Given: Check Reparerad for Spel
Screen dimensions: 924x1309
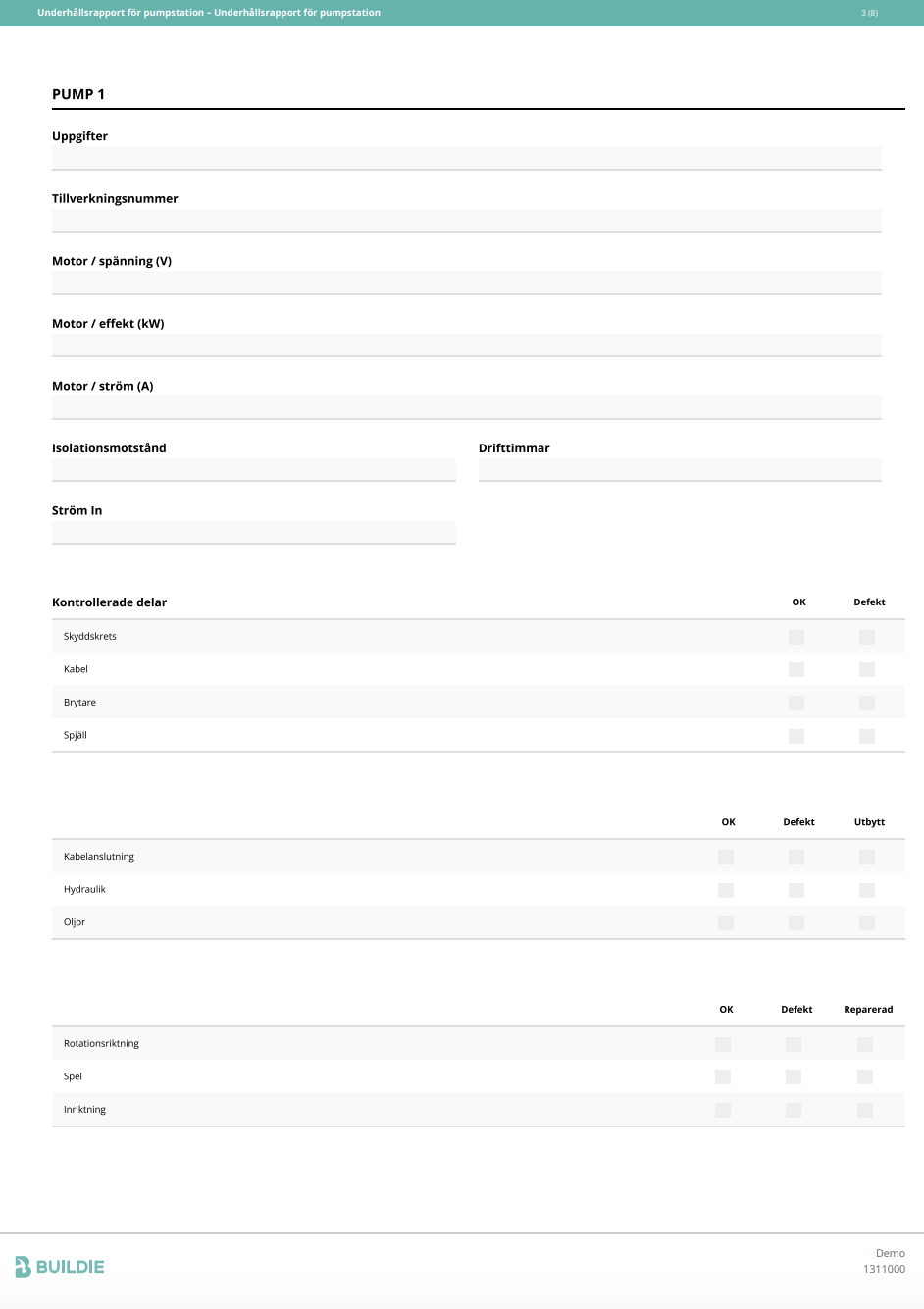Looking at the screenshot, I should 865,1076.
